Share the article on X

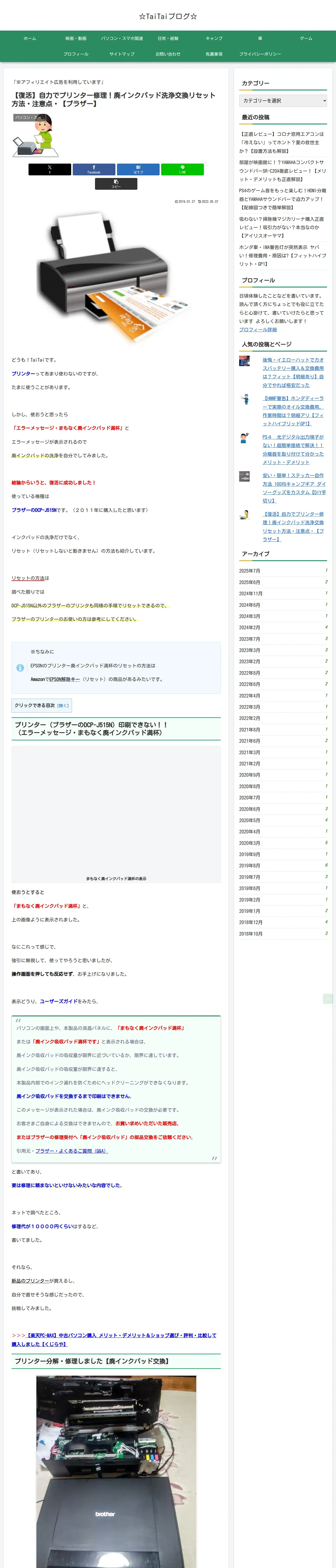click(x=49, y=169)
